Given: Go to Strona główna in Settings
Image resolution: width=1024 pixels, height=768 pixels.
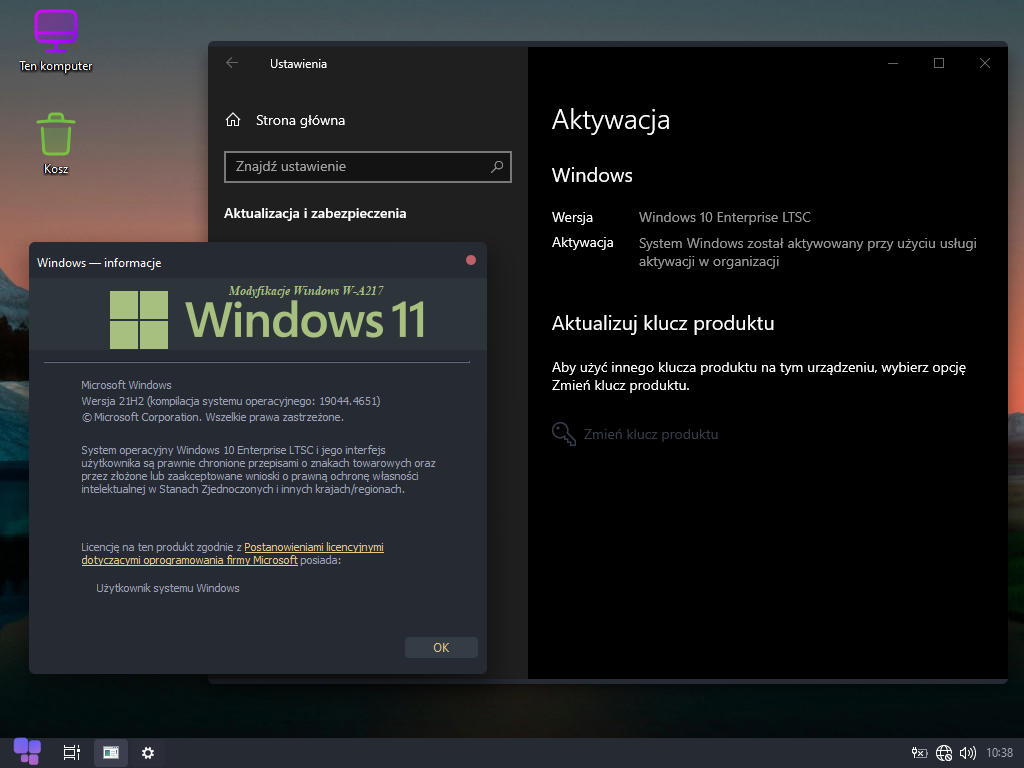Looking at the screenshot, I should (300, 120).
